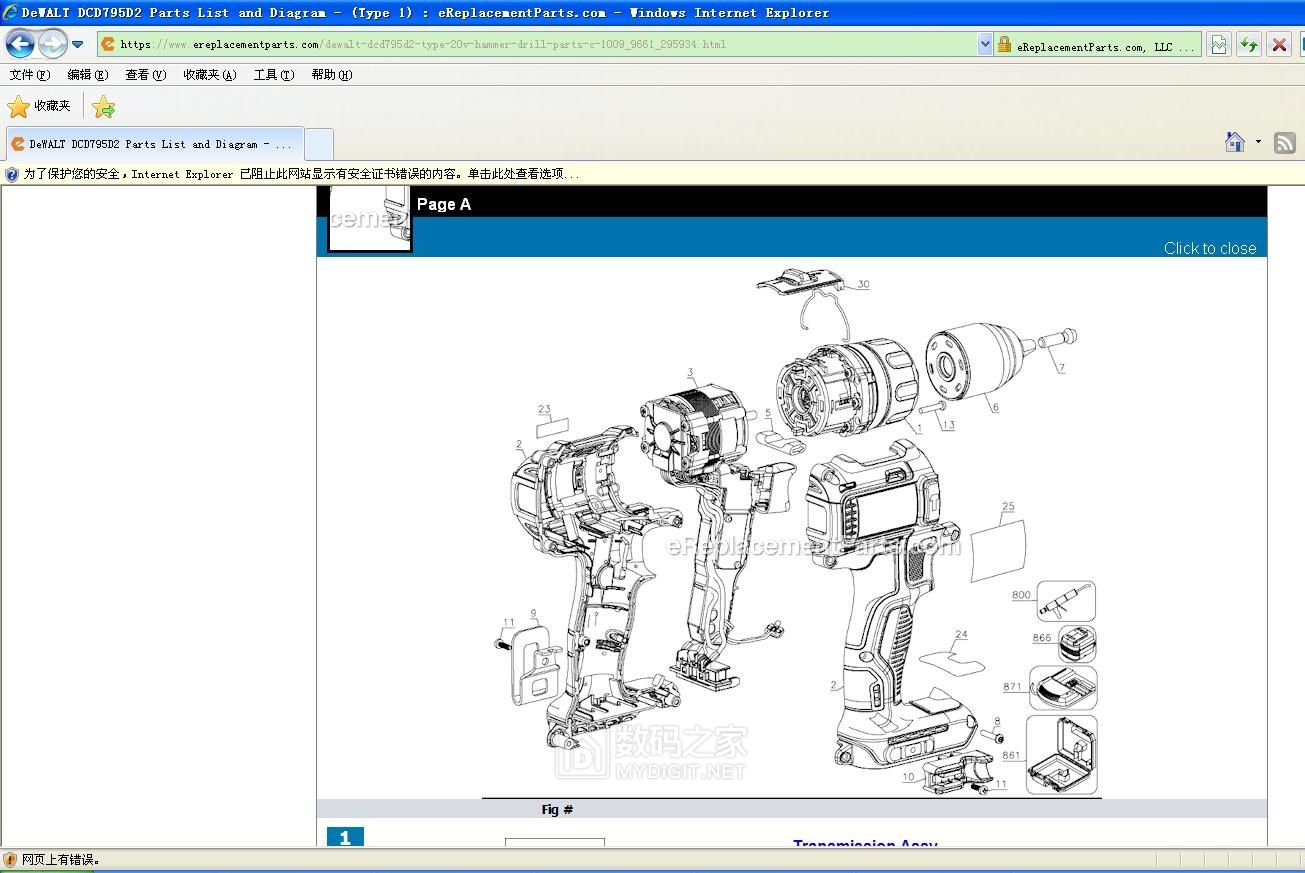Click part number 10 label in diagram
This screenshot has width=1305, height=873.
point(908,776)
